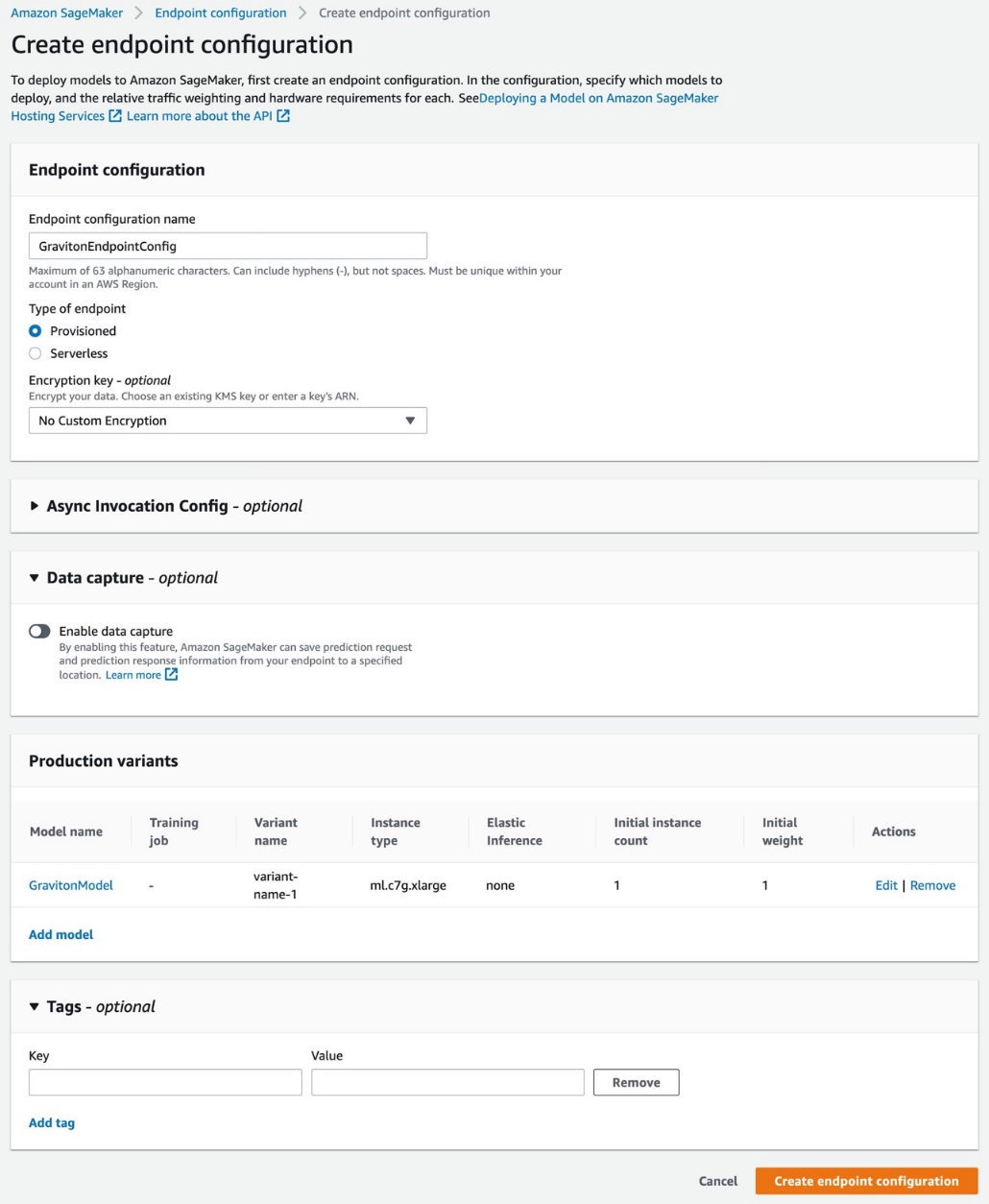989x1204 pixels.
Task: Go to Amazon SageMaker breadcrumb
Action: tap(67, 13)
